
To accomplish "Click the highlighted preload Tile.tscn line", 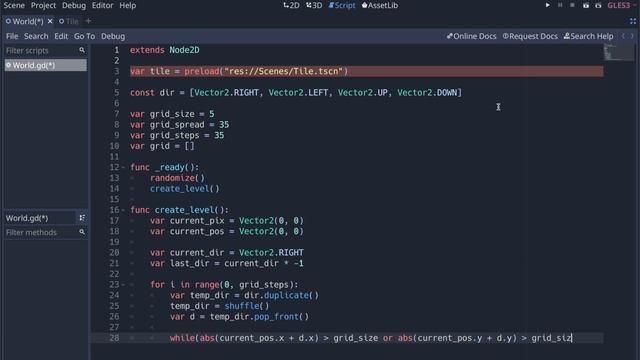I will (367, 71).
